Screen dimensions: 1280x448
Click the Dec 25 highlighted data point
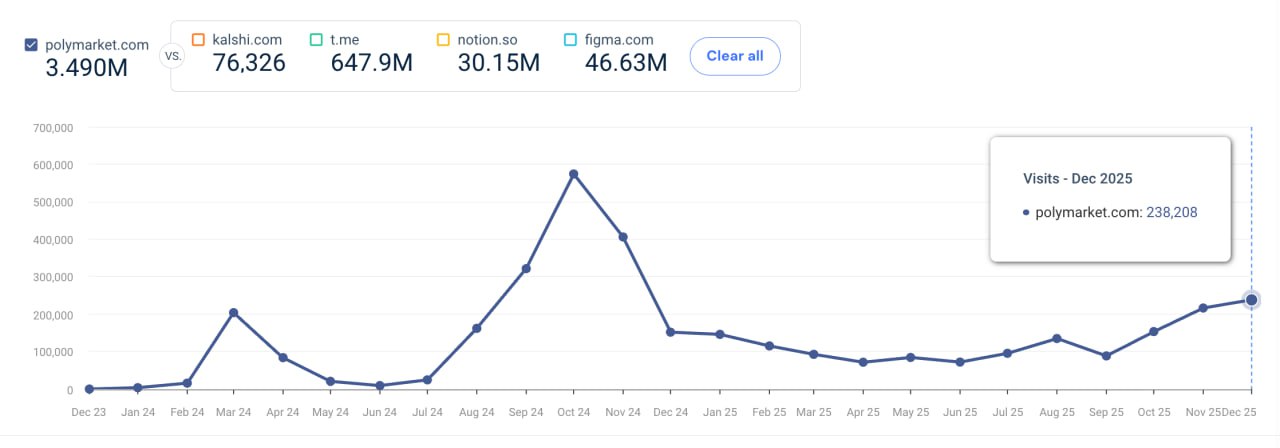point(1251,300)
